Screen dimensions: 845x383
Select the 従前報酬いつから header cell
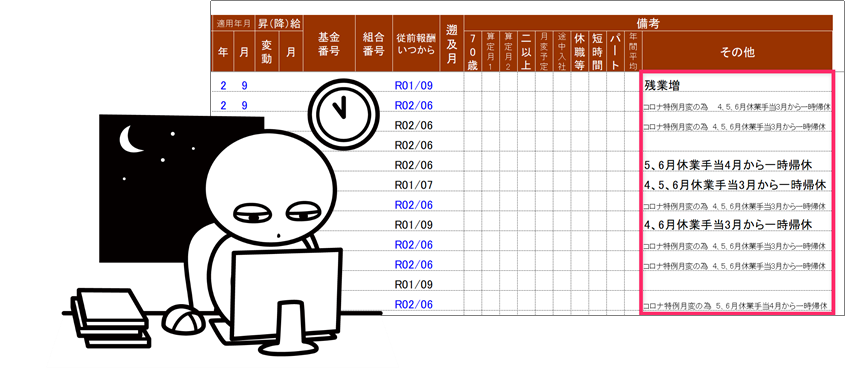click(x=415, y=44)
